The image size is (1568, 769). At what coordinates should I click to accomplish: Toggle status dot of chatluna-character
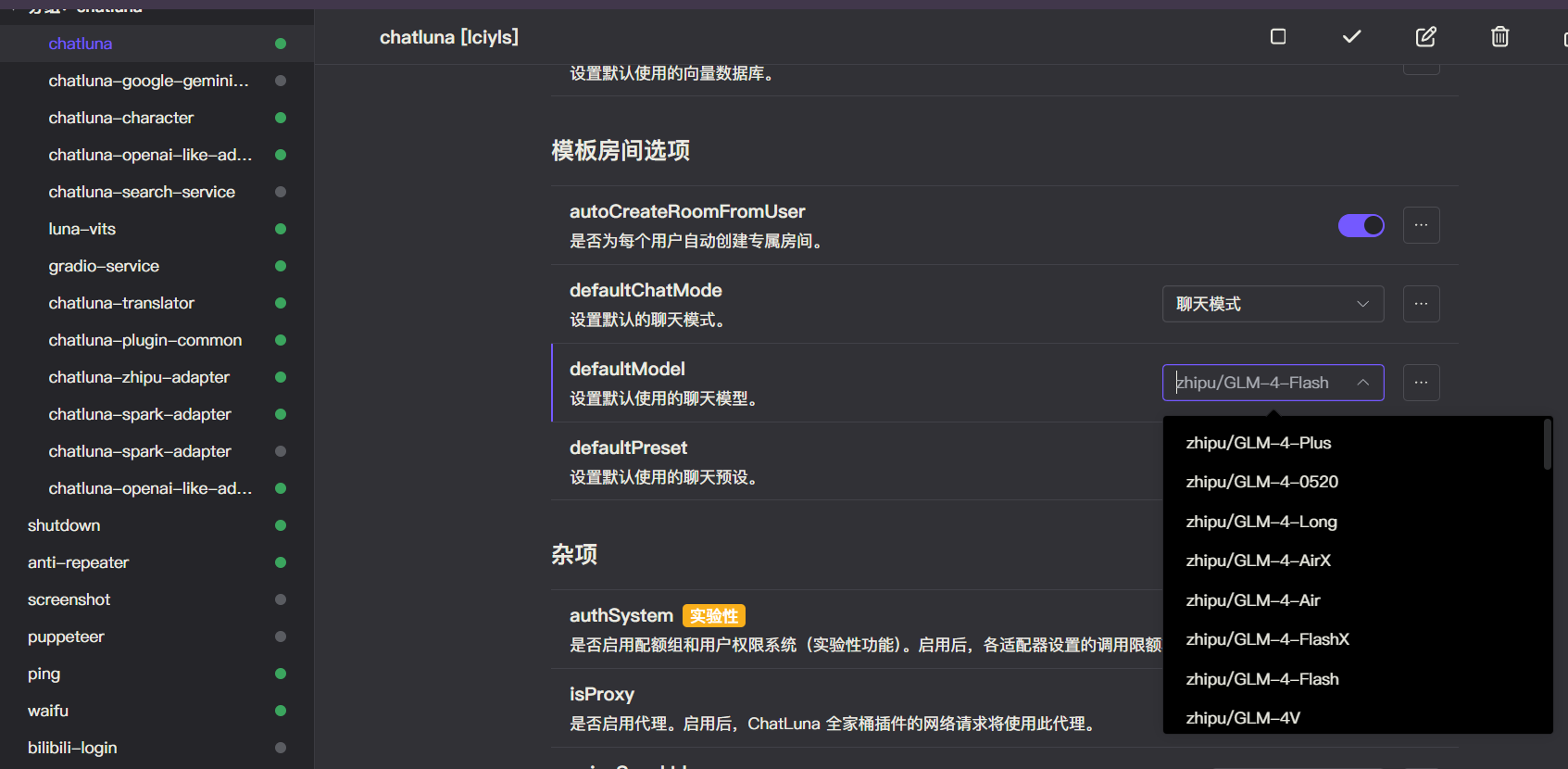(281, 118)
